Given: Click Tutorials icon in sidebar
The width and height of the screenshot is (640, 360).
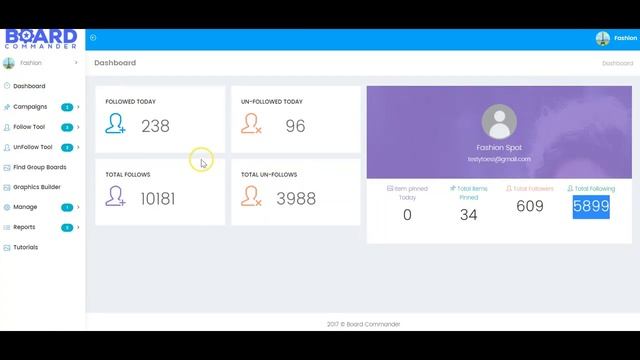Looking at the screenshot, I should (x=7, y=248).
